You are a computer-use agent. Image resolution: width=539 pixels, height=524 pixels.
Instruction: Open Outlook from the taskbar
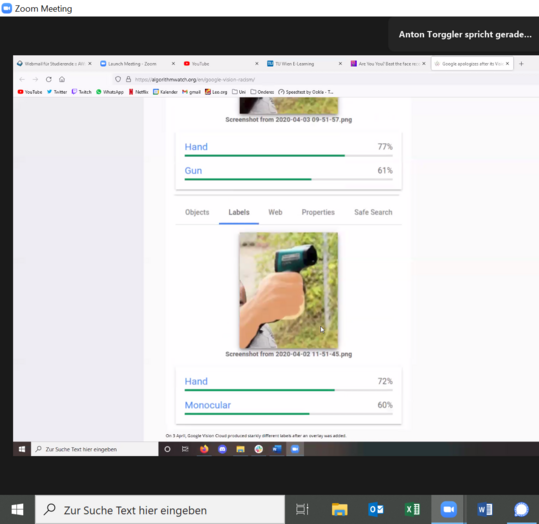point(376,509)
